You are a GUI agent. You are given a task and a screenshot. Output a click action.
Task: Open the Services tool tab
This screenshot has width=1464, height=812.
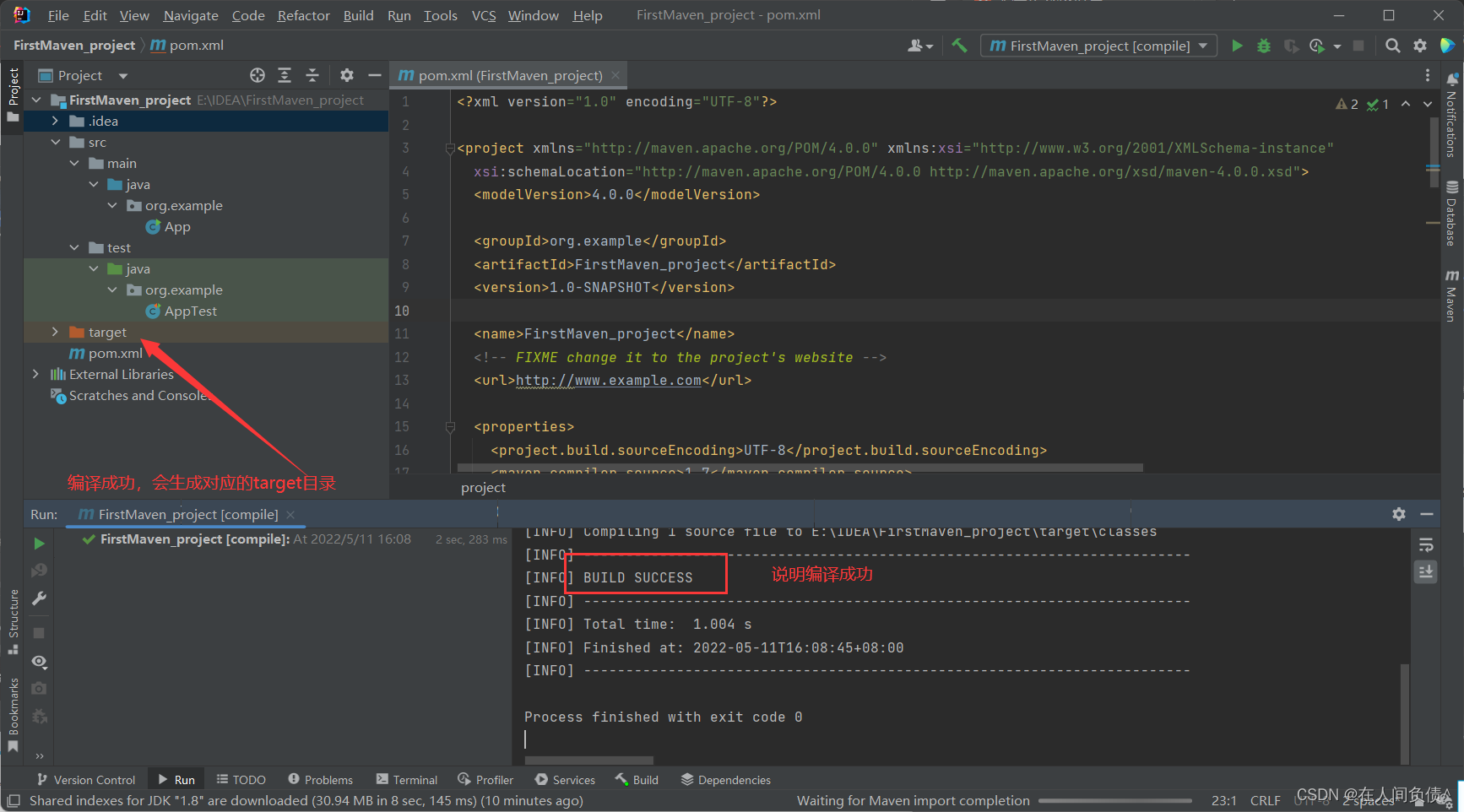pos(565,780)
